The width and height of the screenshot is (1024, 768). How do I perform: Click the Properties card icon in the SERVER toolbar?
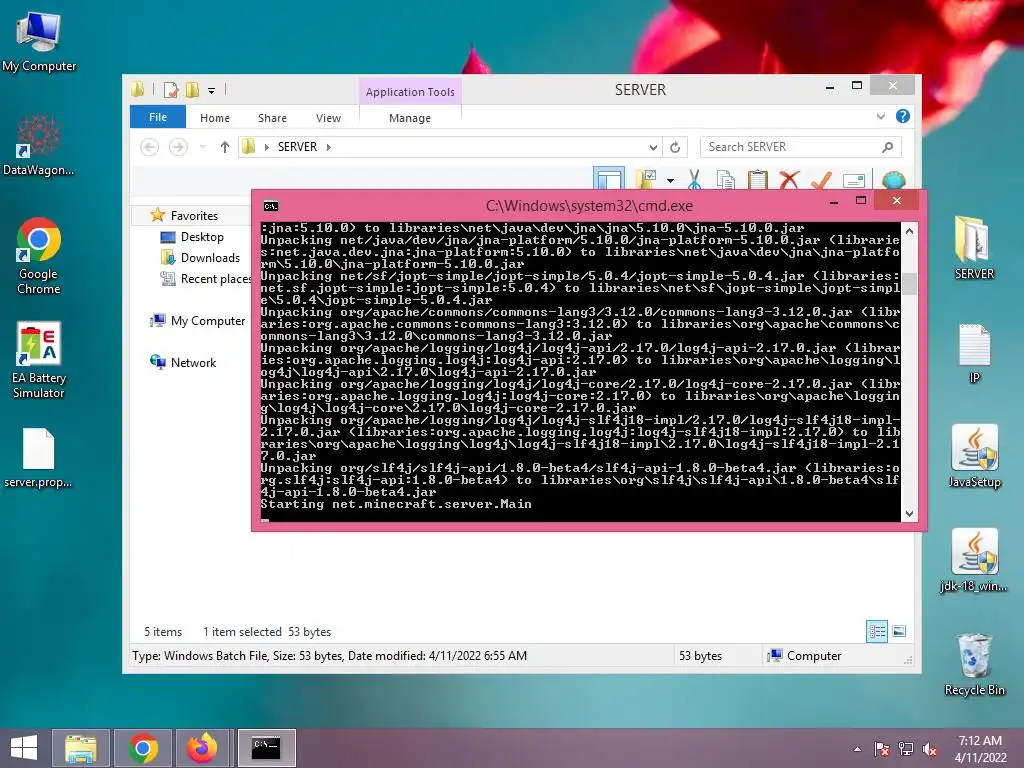854,180
